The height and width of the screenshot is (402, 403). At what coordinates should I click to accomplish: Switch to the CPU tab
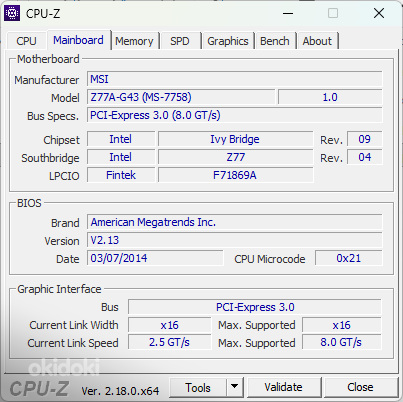[26, 41]
